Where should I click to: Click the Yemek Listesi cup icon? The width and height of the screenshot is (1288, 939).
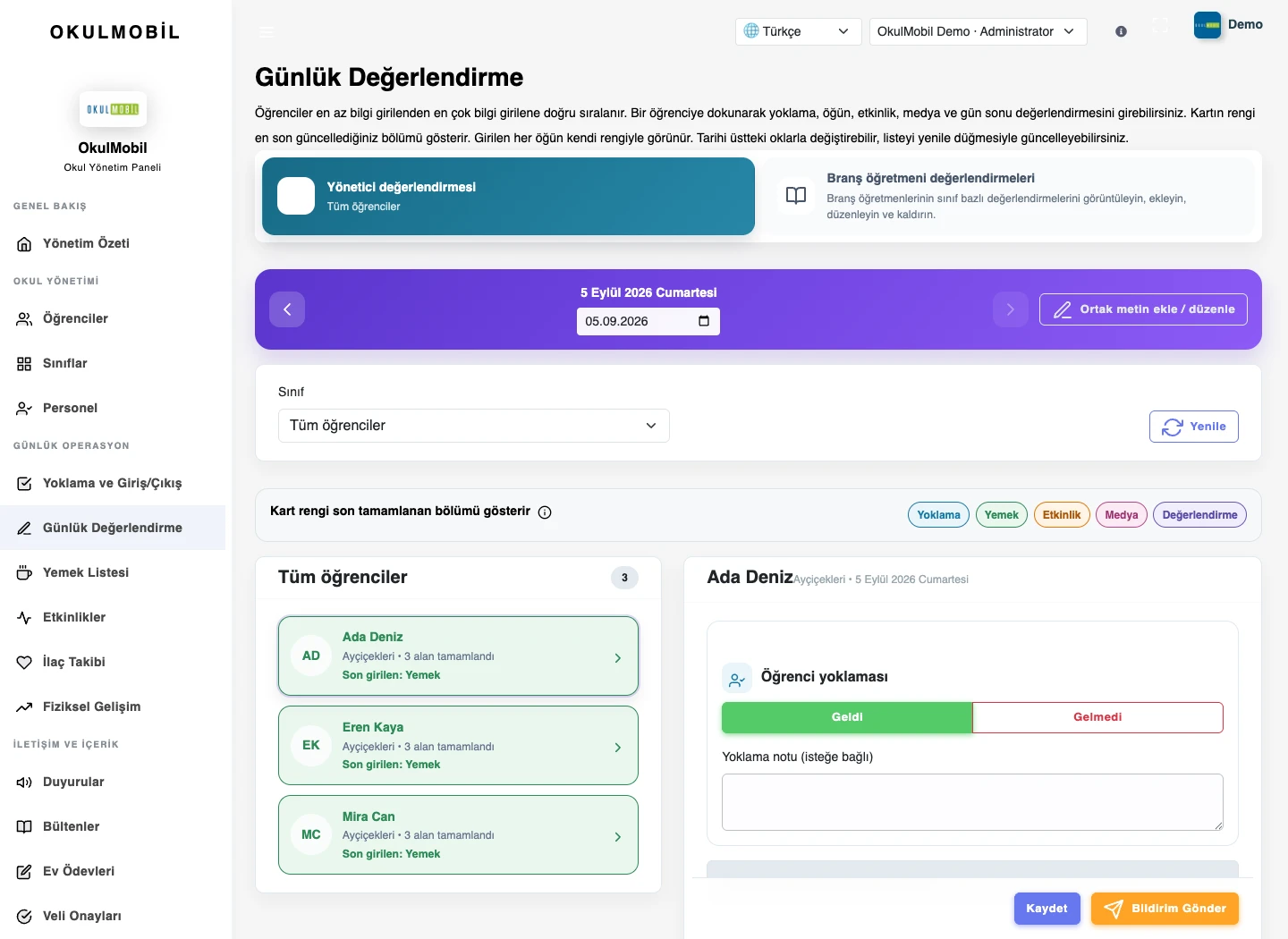pos(24,573)
